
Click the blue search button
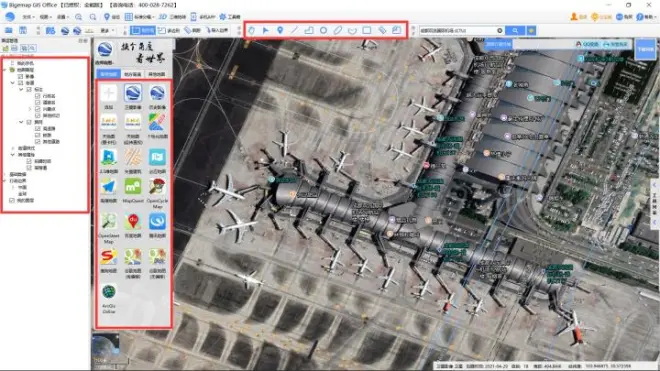tap(515, 30)
